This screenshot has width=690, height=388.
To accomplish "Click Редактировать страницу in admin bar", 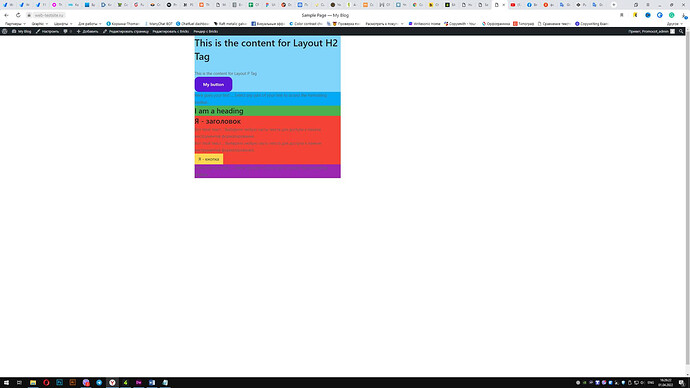I will (x=126, y=31).
